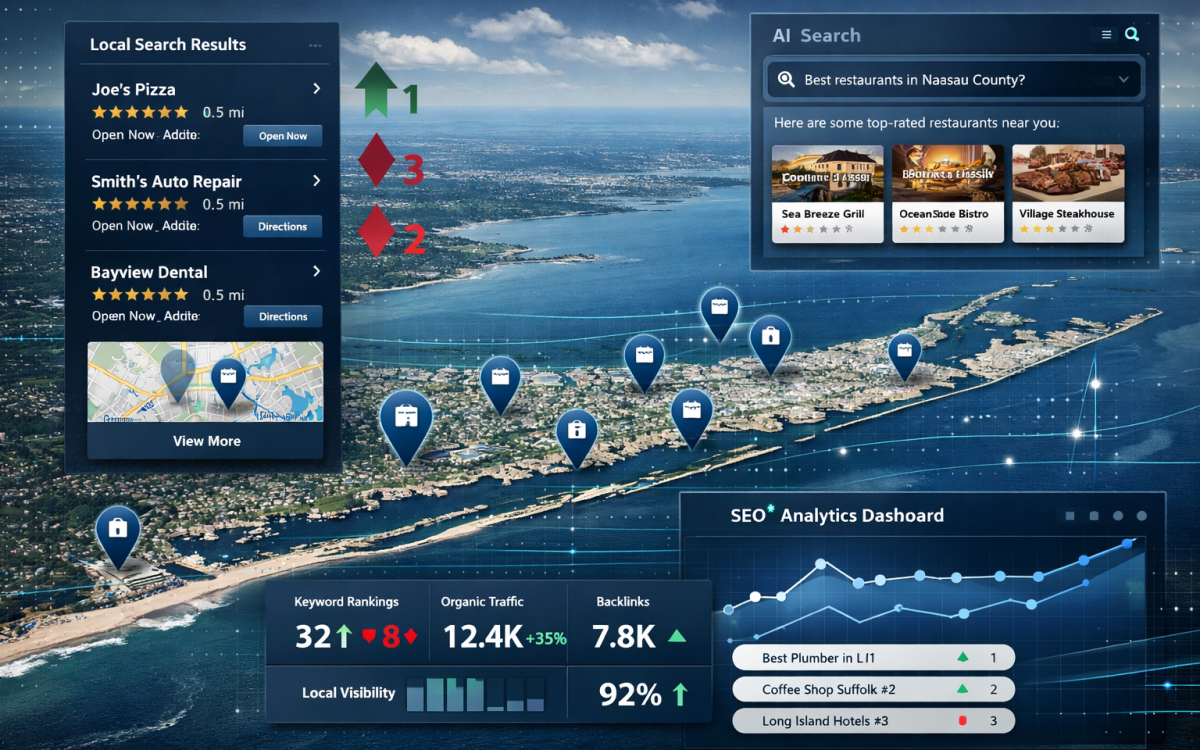Open the Village Steakhouse restaurant photo

point(1068,173)
